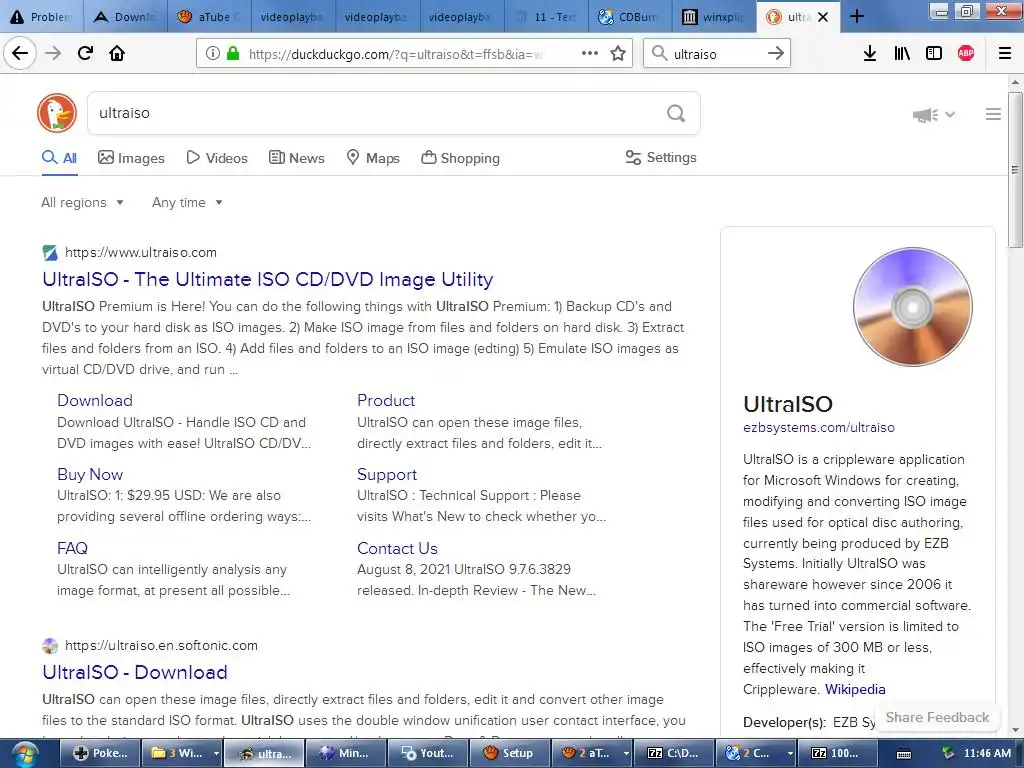Click the Share Feedback button

[x=937, y=717]
